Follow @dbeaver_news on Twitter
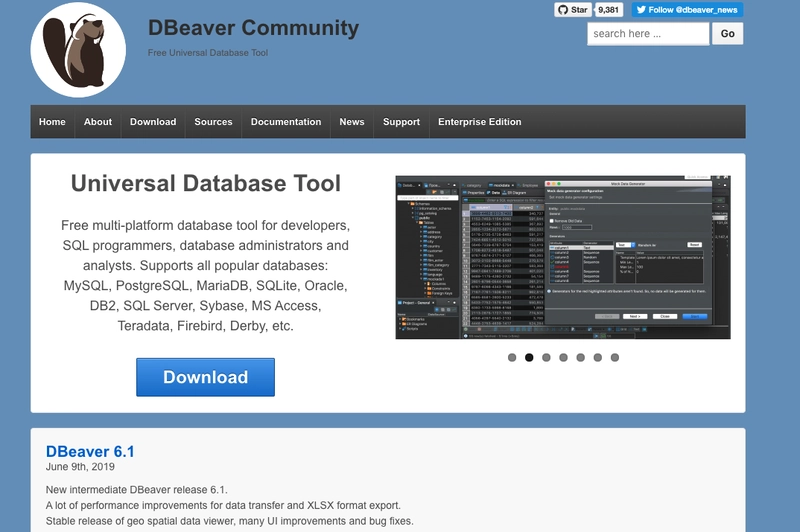 [687, 10]
